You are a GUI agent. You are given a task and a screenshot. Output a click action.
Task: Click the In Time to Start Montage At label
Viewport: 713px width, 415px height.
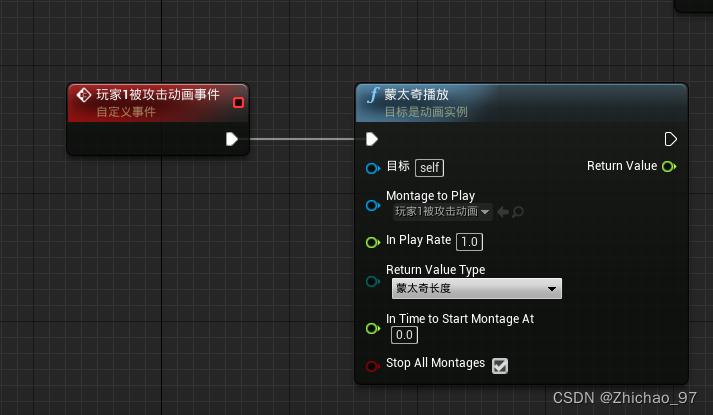click(460, 319)
